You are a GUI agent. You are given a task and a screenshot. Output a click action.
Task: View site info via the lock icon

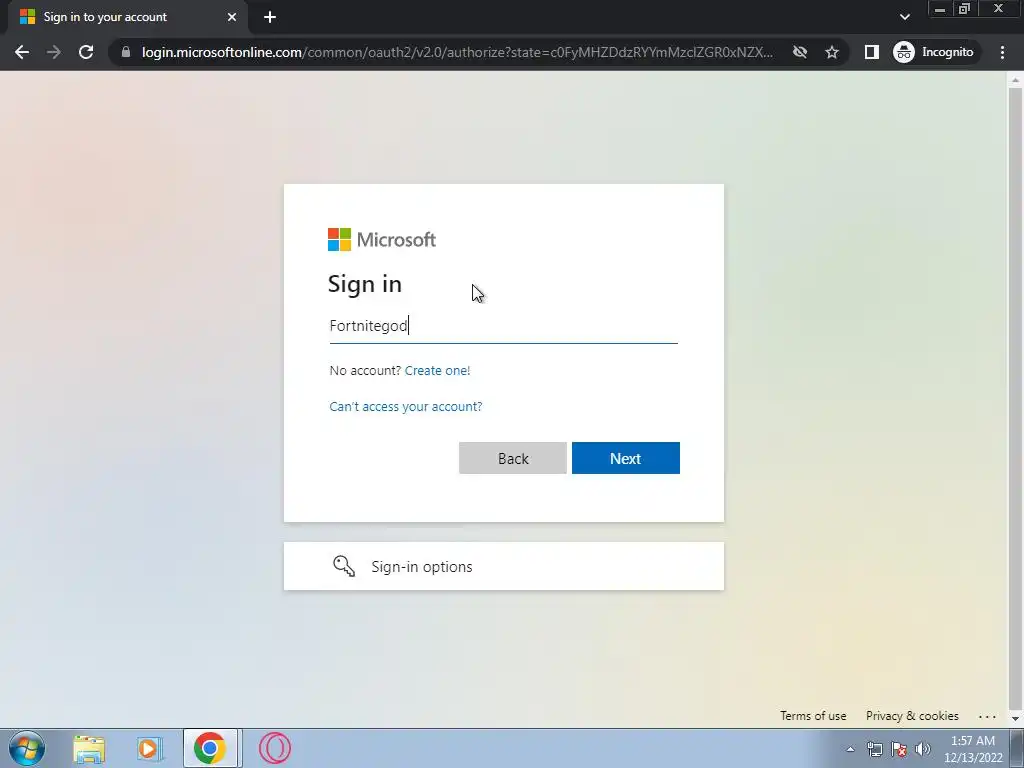(x=126, y=52)
